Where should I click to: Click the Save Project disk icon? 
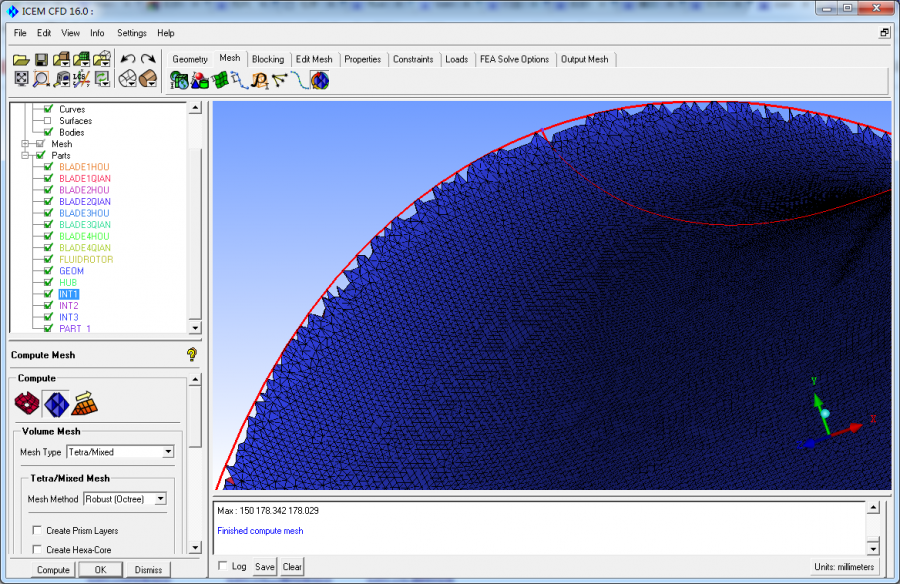41,60
